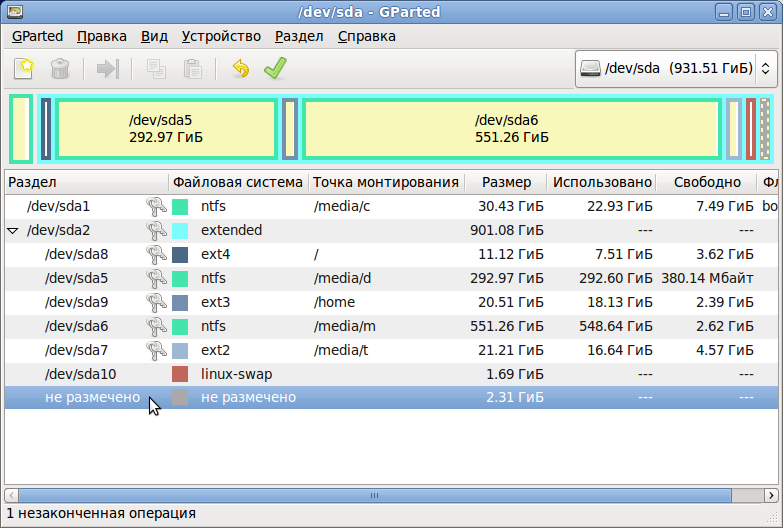Viewport: 783px width, 528px height.
Task: Sort by Точка монтирования column header
Action: click(387, 182)
